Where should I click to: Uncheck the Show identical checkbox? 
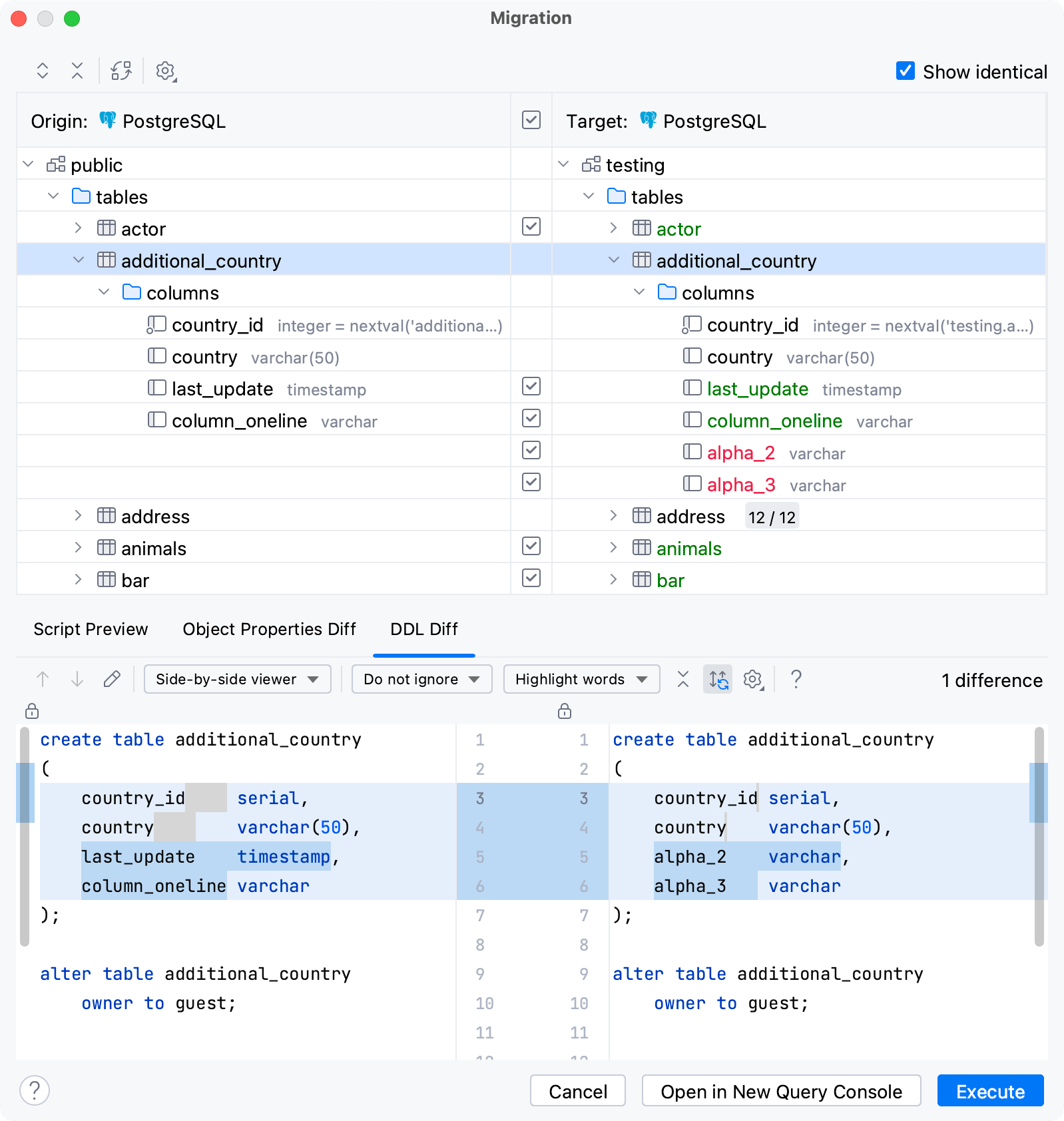tap(906, 71)
